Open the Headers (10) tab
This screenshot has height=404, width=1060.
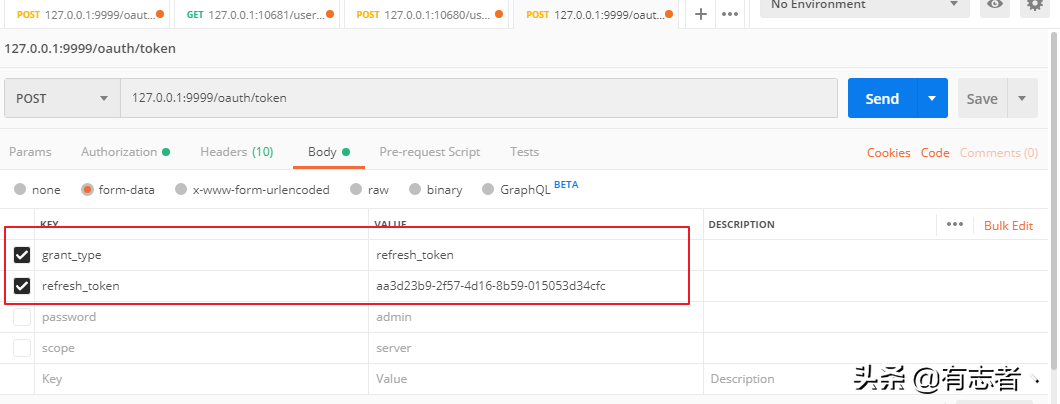(237, 152)
